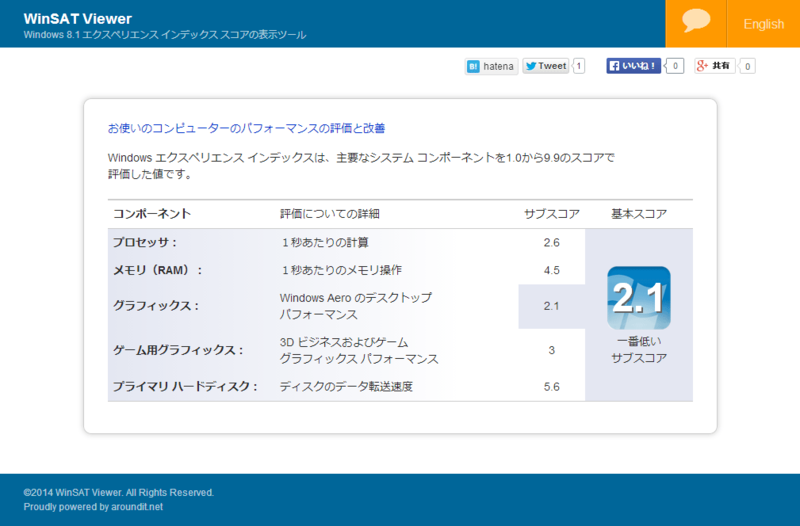
Task: Select the メモリ（RAM） row label
Action: pos(157,270)
